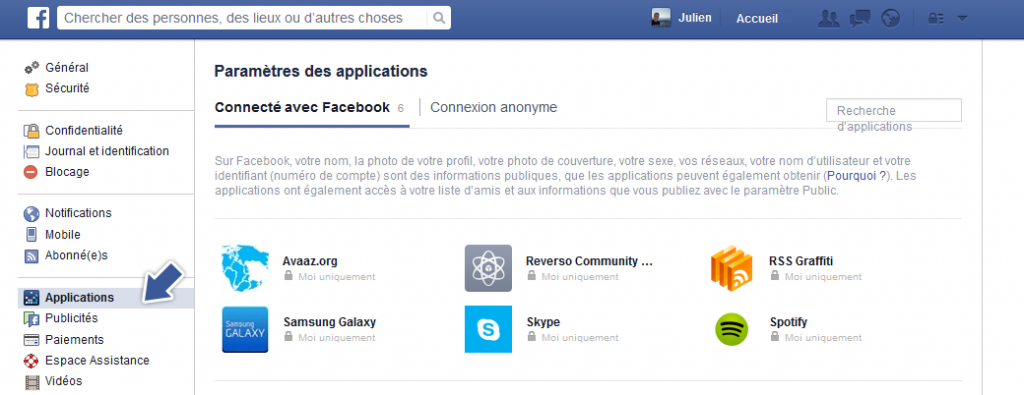Viewport: 1024px width, 395px height.
Task: Click the Spotify app icon
Action: coord(731,330)
